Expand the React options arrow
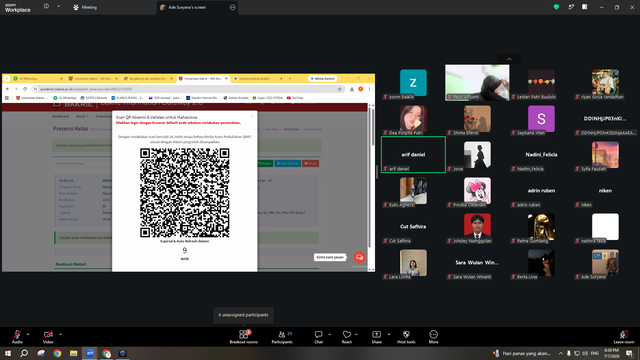This screenshot has height=360, width=640. pyautogui.click(x=356, y=334)
